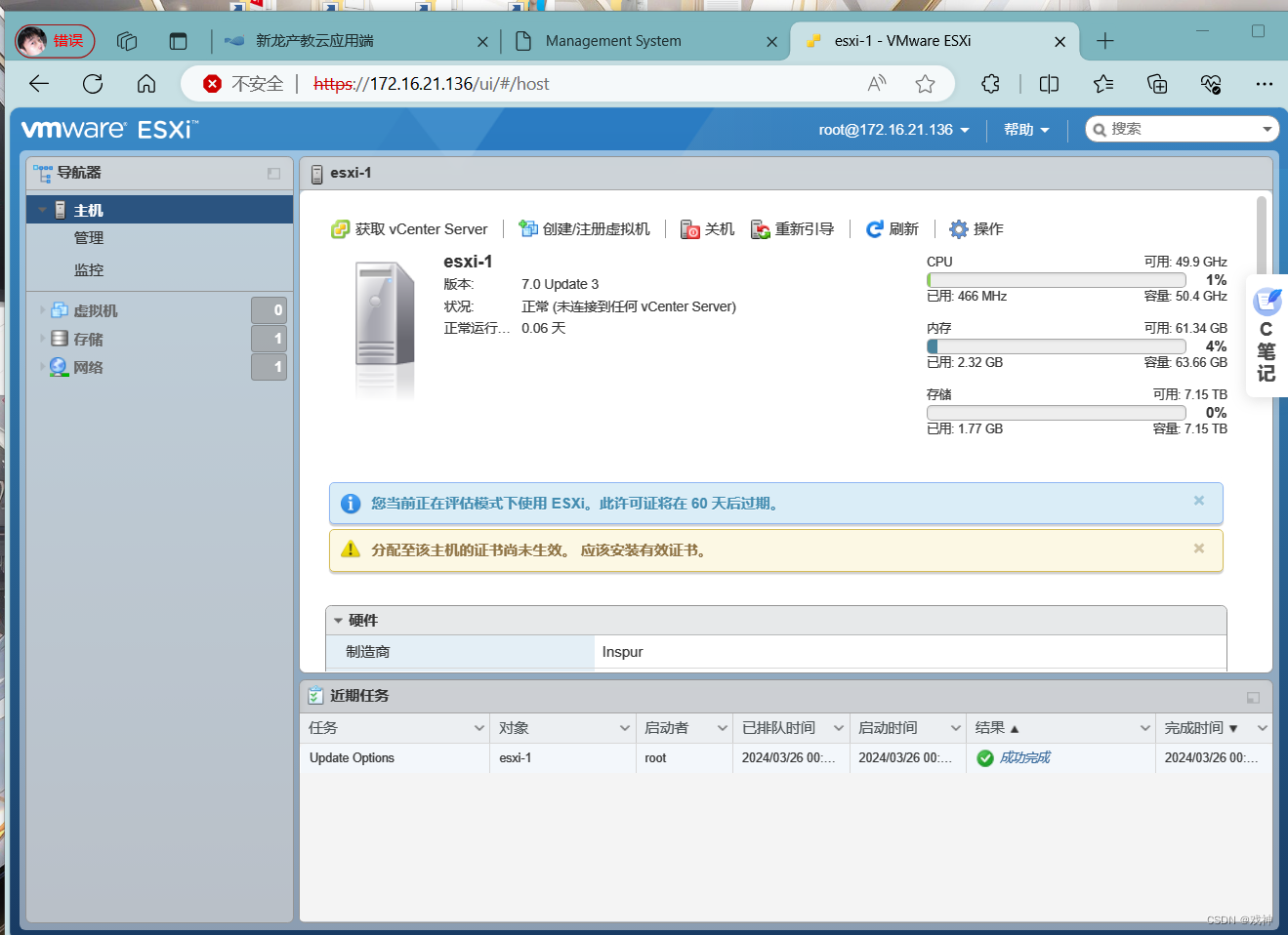Open browser settings and more menu
Screen dimensions: 1288x935
pos(1265,84)
